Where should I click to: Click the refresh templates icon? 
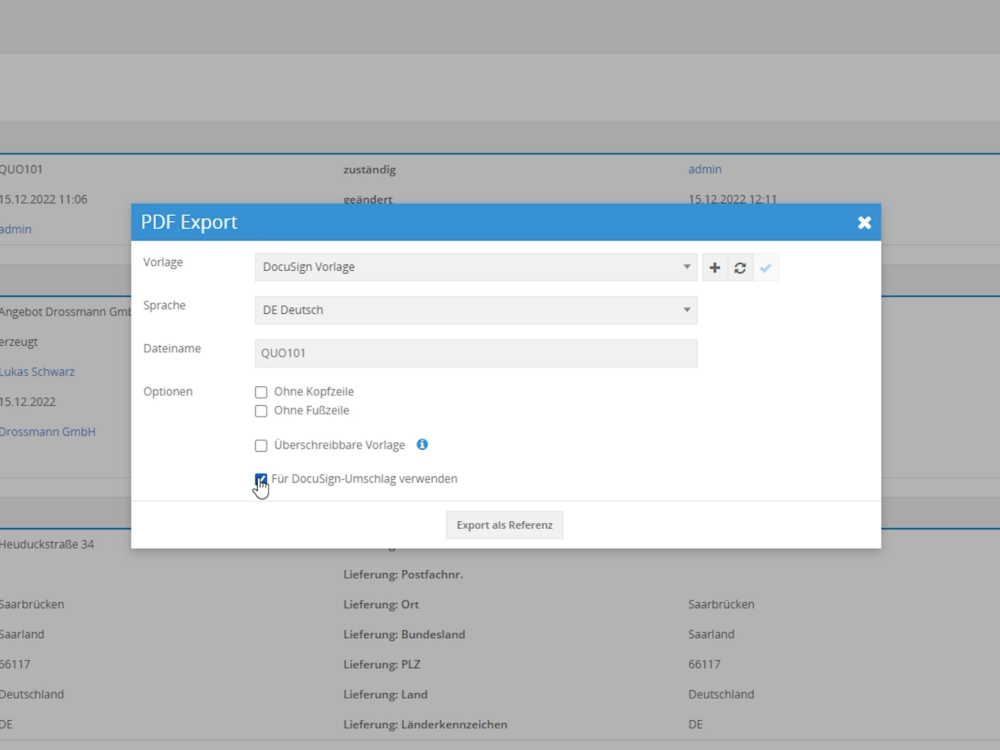point(740,268)
